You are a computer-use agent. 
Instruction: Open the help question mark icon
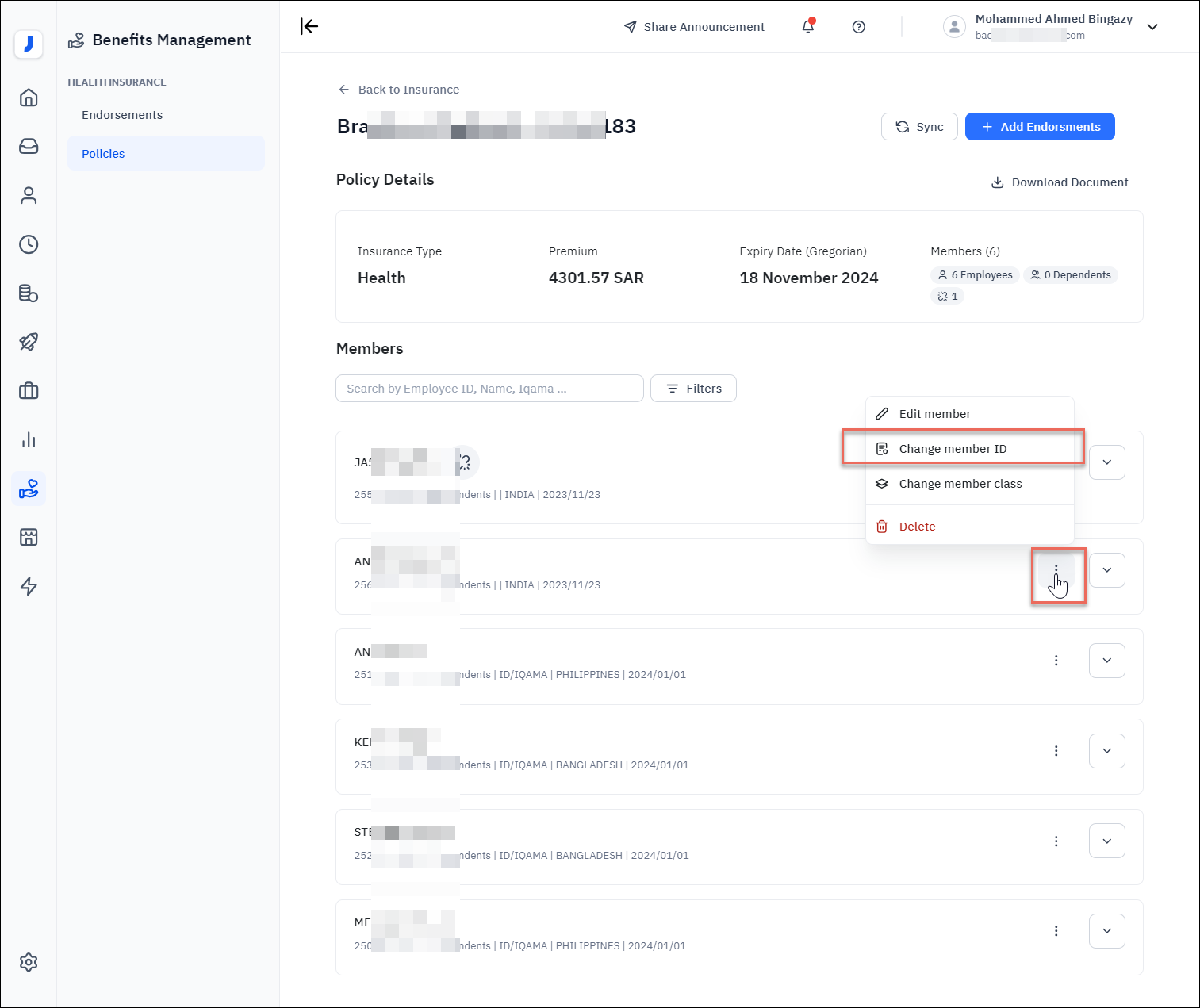coord(858,27)
